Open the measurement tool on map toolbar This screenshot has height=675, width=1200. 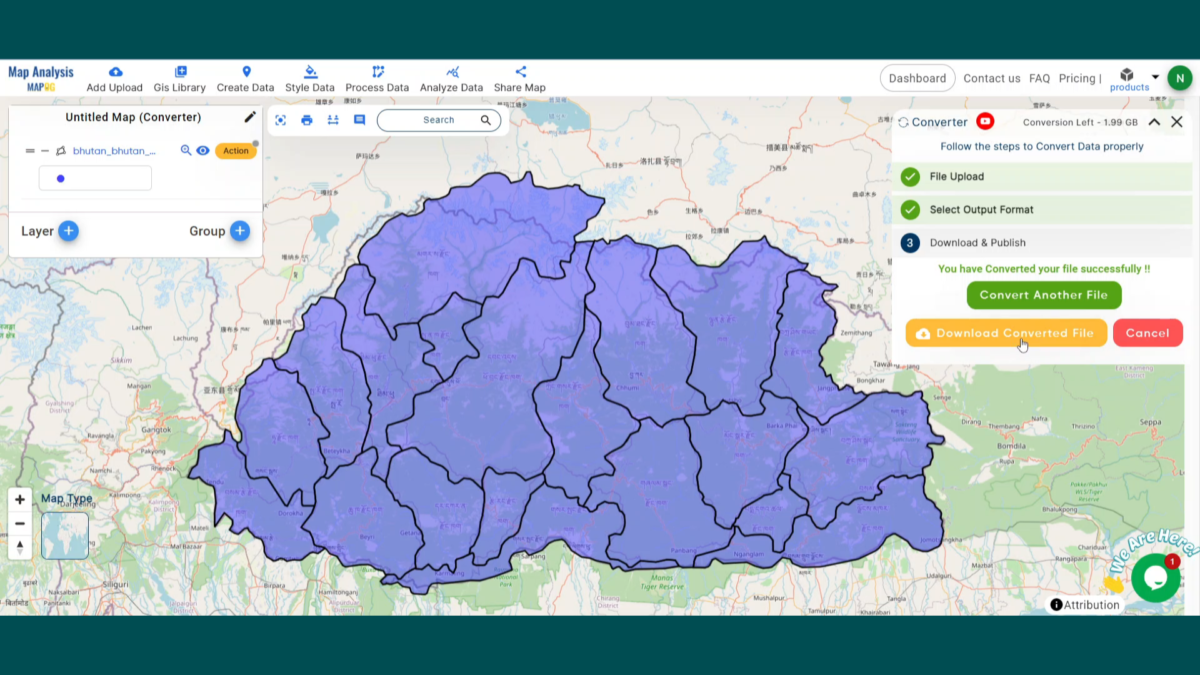[x=332, y=120]
